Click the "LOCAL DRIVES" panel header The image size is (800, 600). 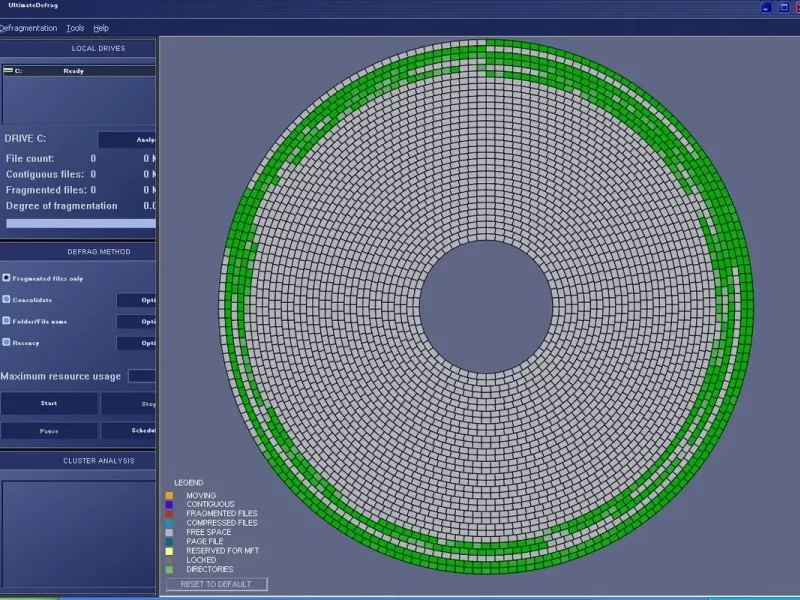click(98, 48)
